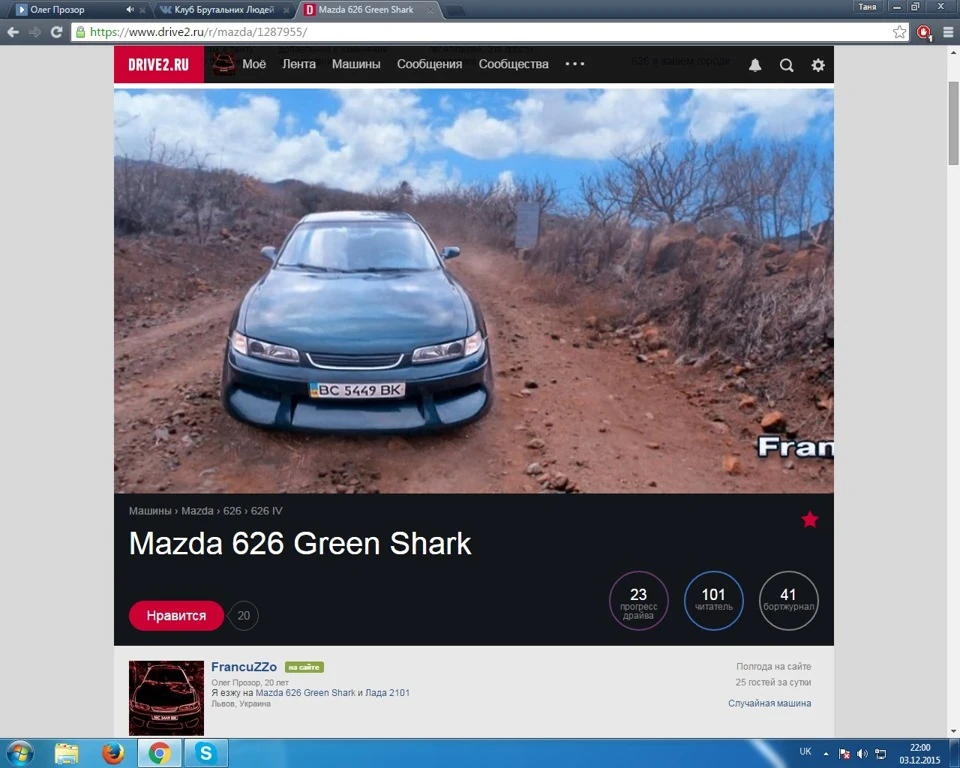Open FrancuZZo user profile link
This screenshot has width=960, height=768.
244,666
